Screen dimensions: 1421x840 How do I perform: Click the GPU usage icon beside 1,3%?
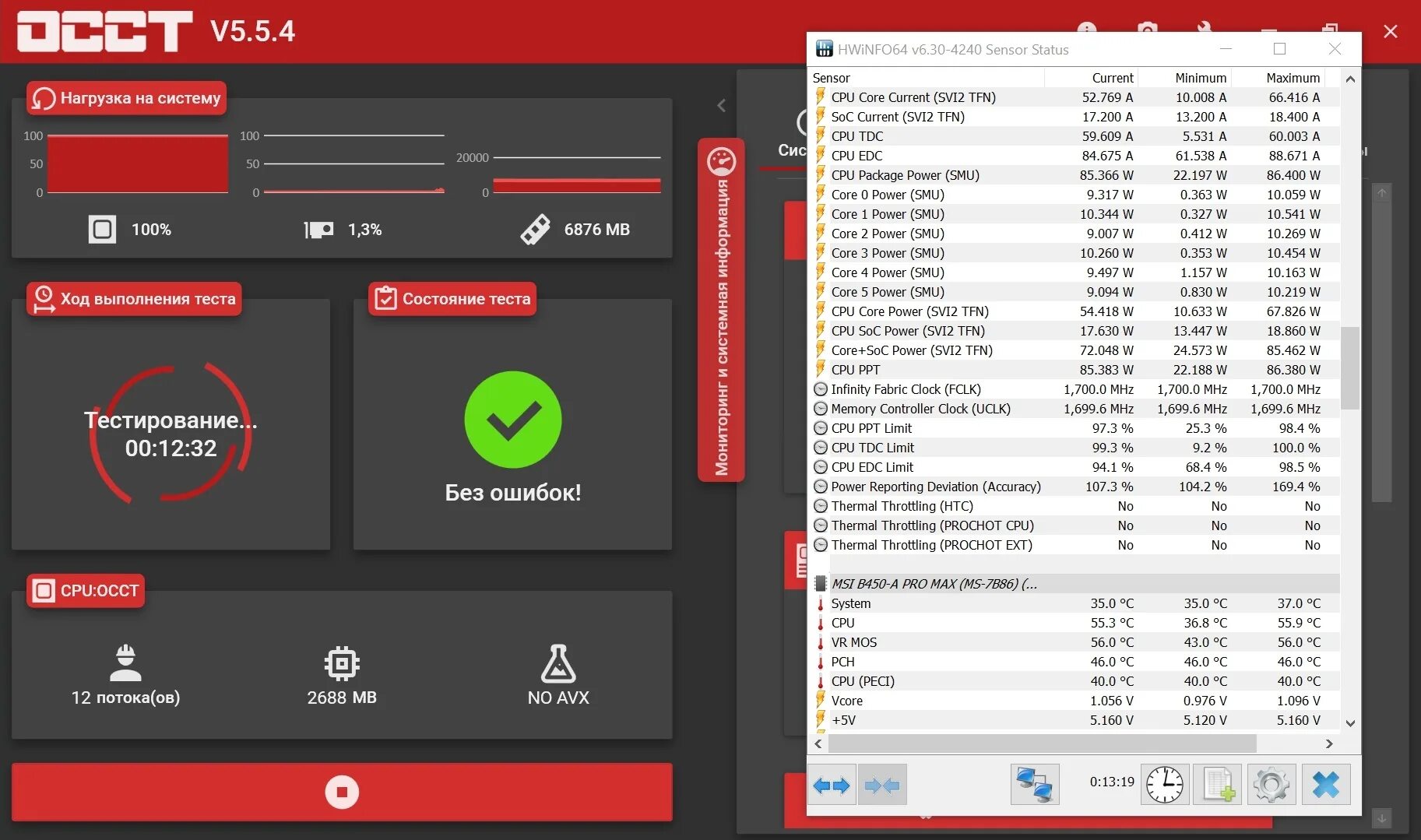point(318,230)
